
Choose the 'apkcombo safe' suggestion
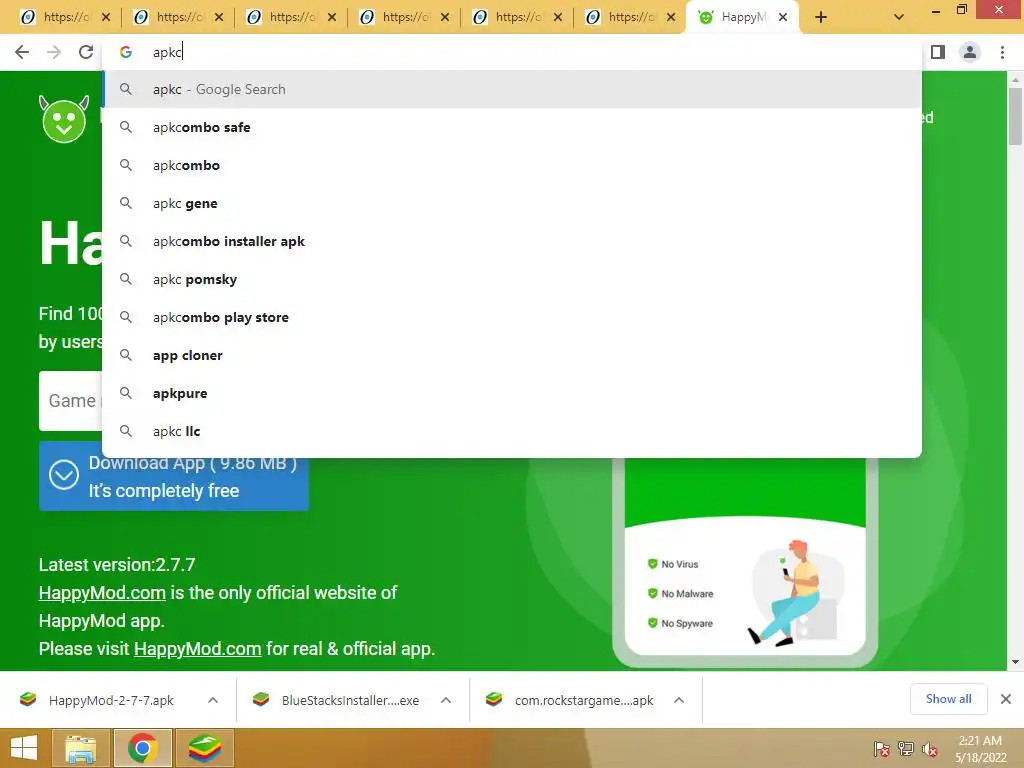(512, 127)
